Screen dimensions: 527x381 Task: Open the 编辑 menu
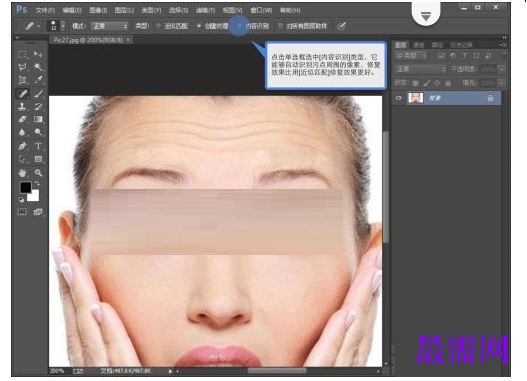(72, 10)
